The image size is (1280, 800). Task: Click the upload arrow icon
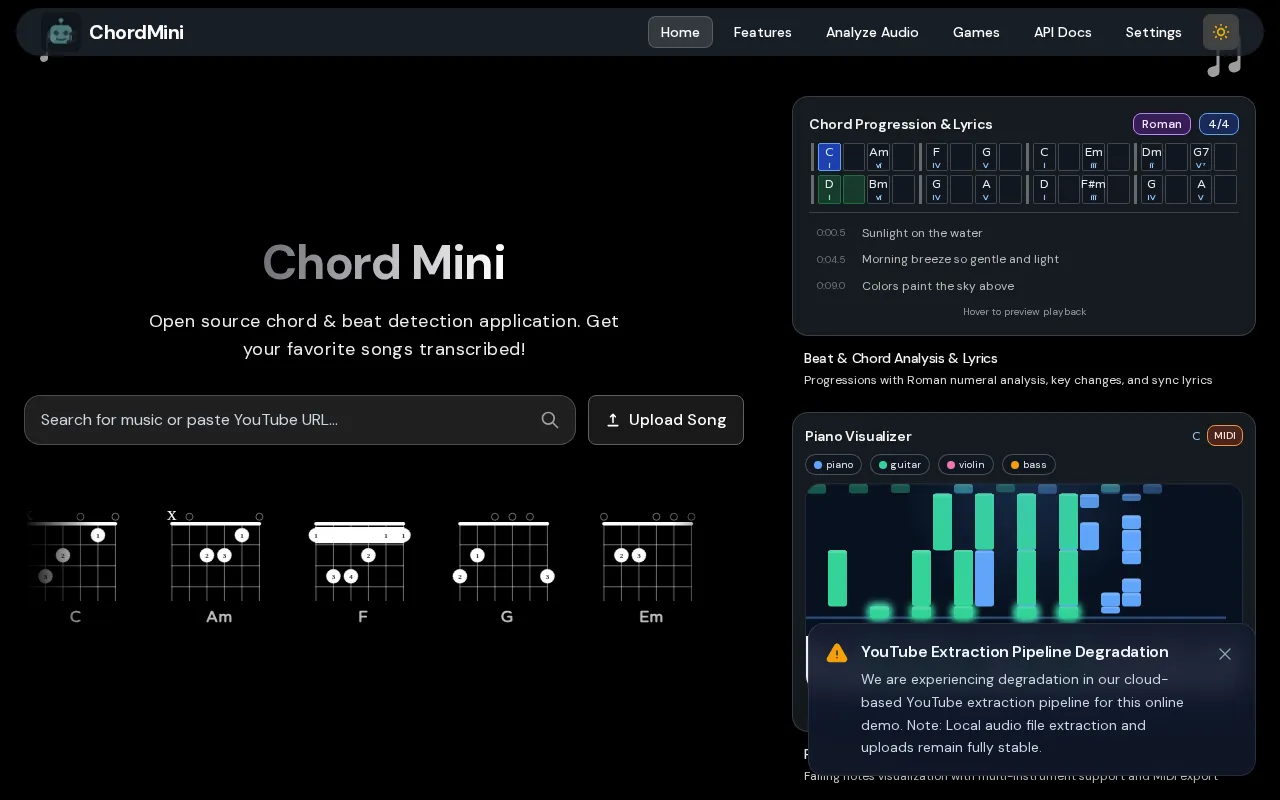(613, 420)
